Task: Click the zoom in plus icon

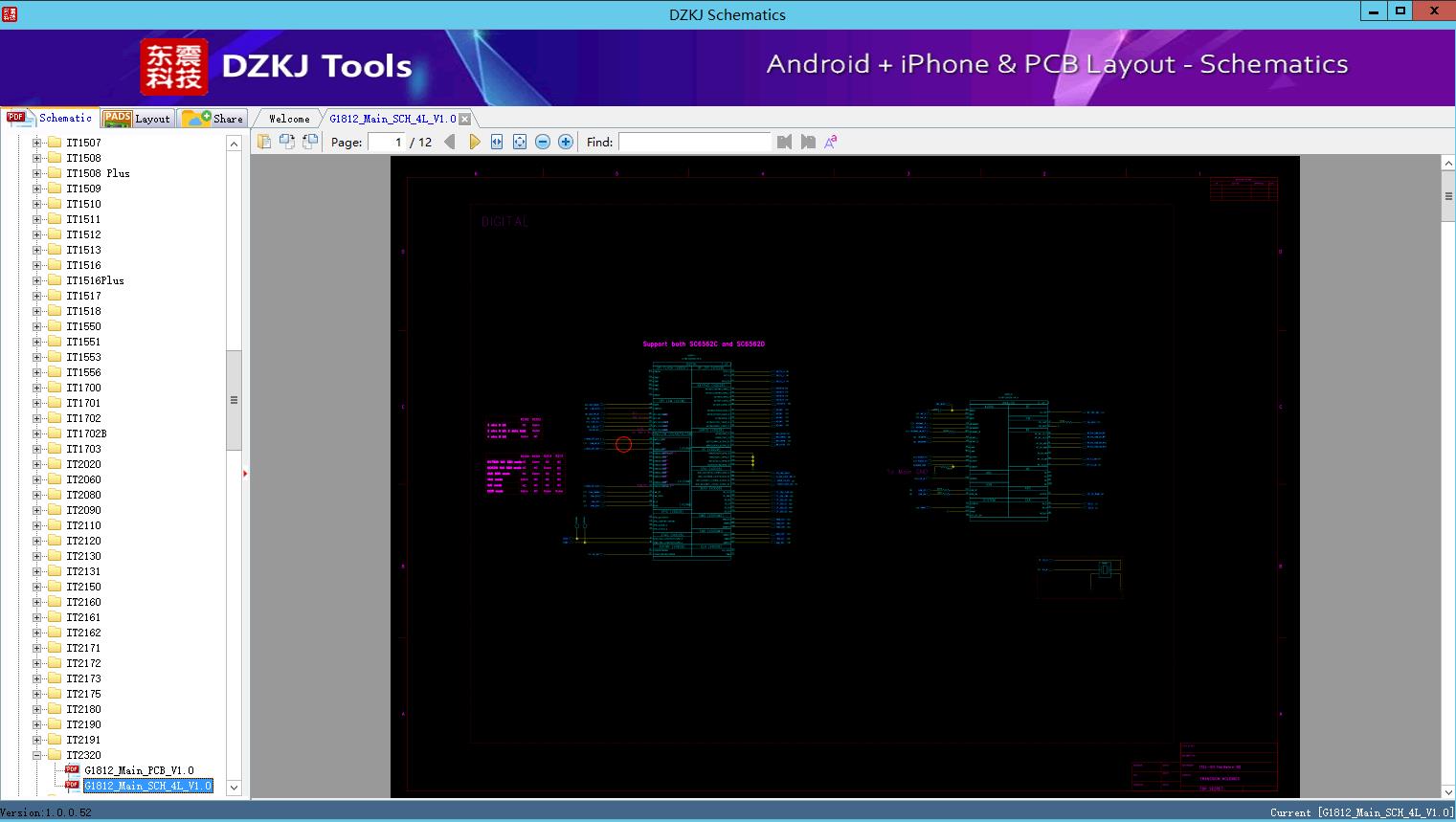Action: (566, 142)
